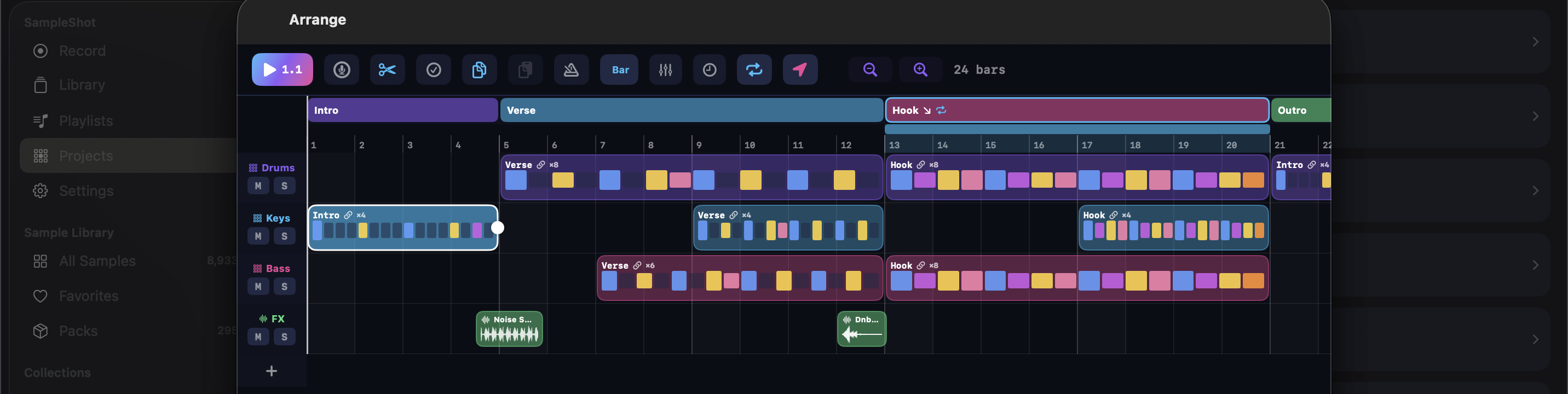Click the 24 bars length label
Image resolution: width=1568 pixels, height=394 pixels.
coord(979,70)
